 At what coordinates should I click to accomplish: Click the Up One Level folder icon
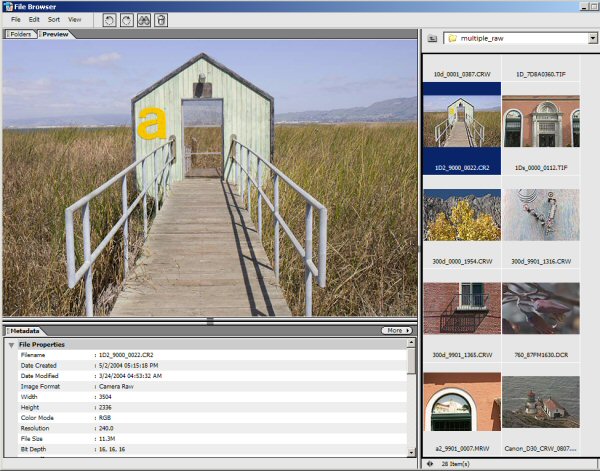(432, 38)
